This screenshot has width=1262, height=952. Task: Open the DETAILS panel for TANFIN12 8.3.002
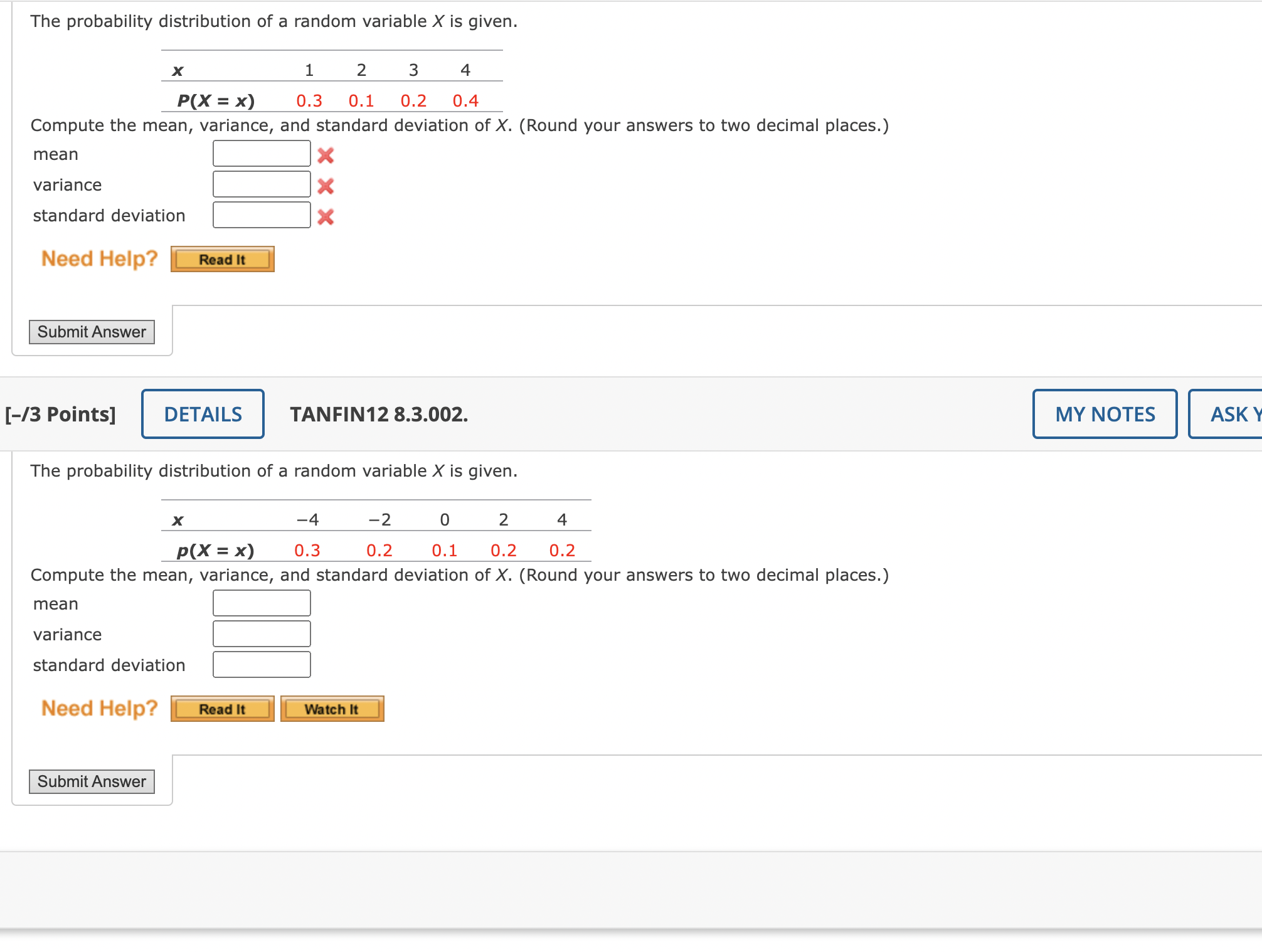(x=202, y=414)
